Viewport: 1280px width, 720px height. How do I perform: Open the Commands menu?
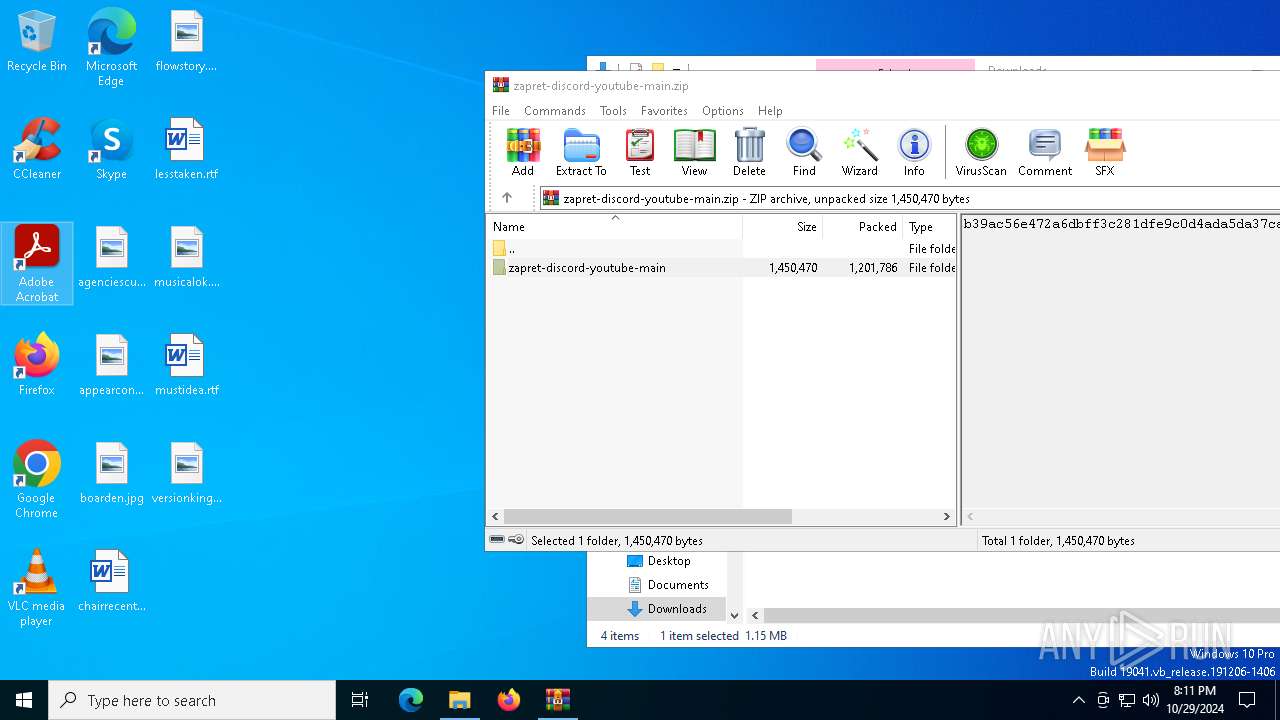pyautogui.click(x=555, y=111)
